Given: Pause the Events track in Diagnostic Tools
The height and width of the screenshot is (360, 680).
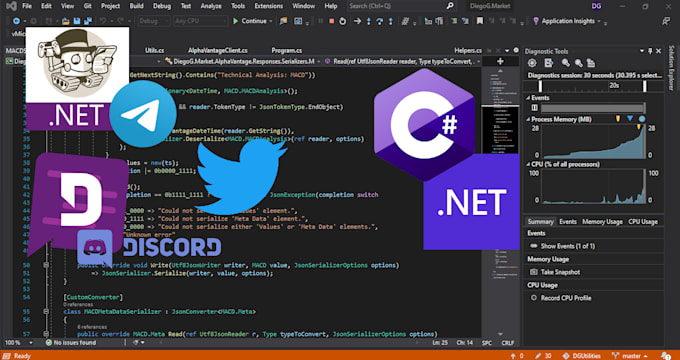Looking at the screenshot, I should click(x=534, y=108).
